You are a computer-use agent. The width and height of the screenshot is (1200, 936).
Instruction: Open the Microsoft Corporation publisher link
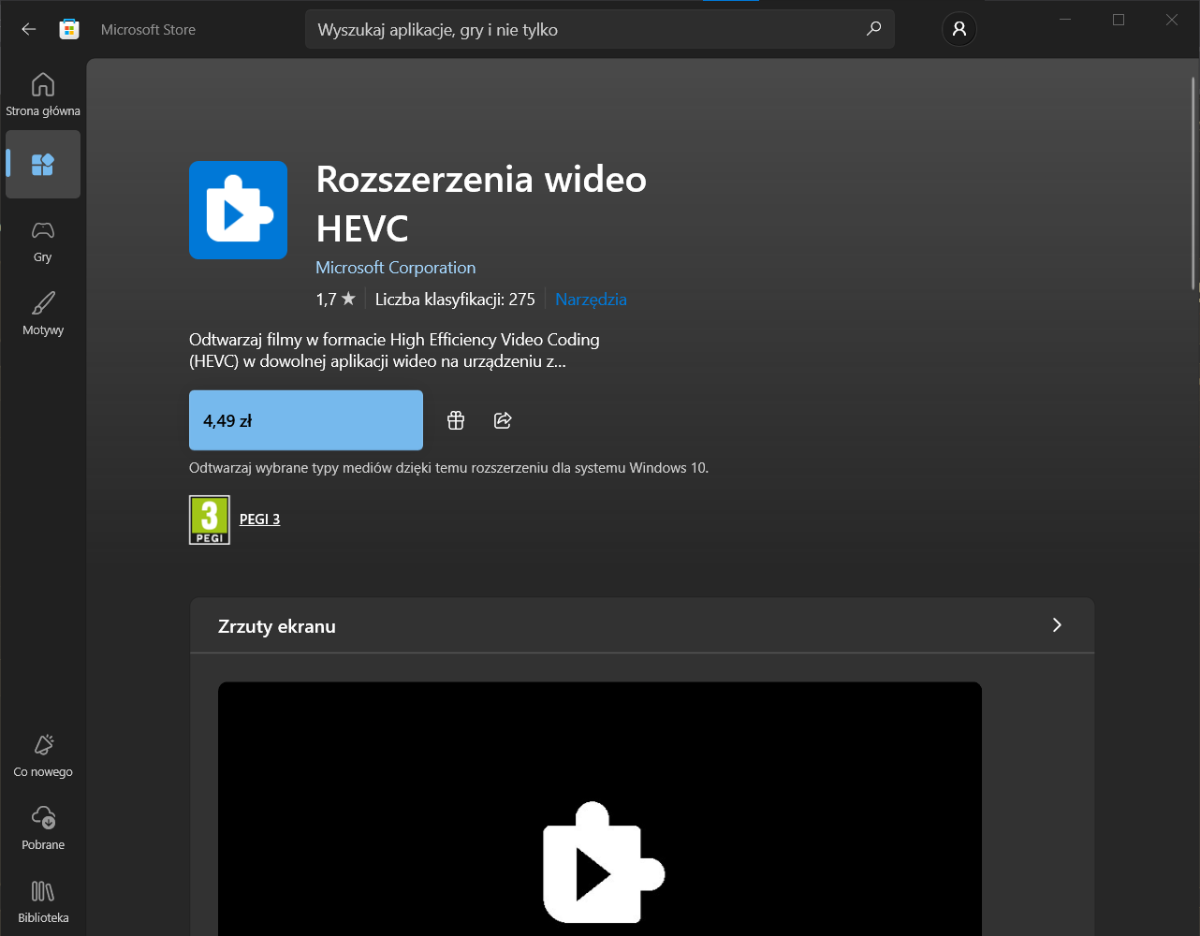(x=395, y=268)
